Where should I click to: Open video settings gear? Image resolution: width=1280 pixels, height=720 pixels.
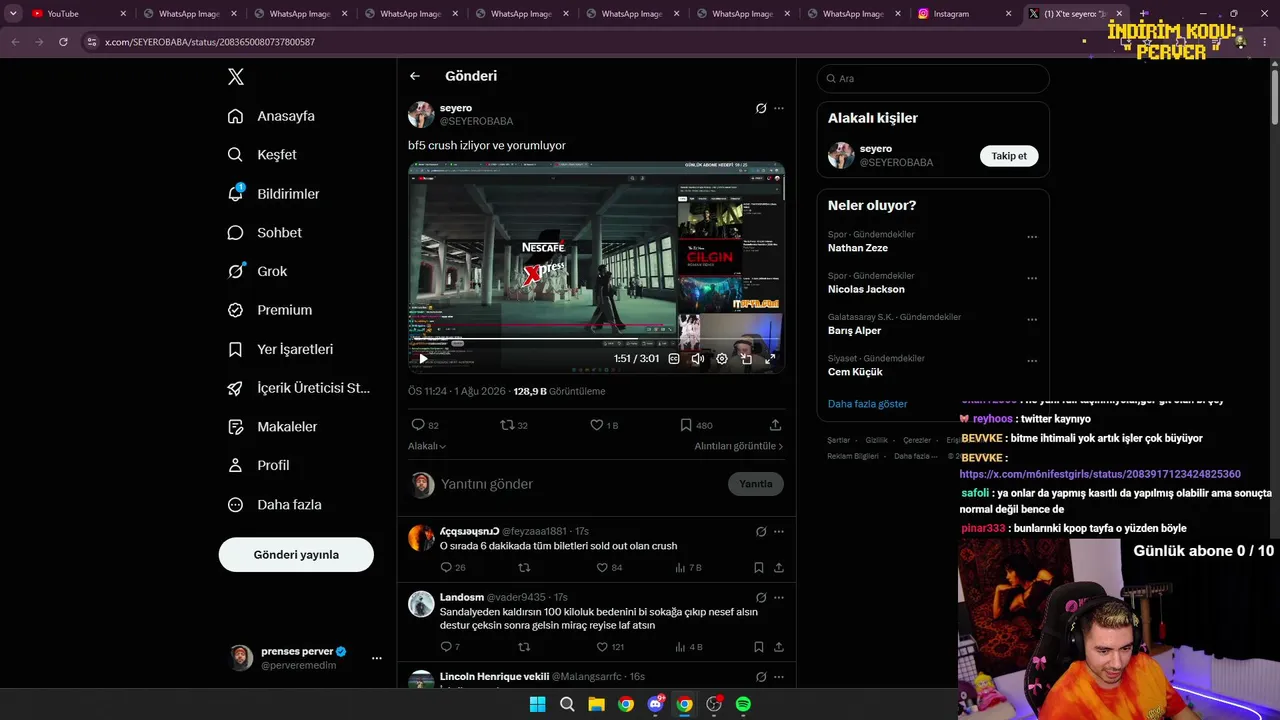(722, 359)
